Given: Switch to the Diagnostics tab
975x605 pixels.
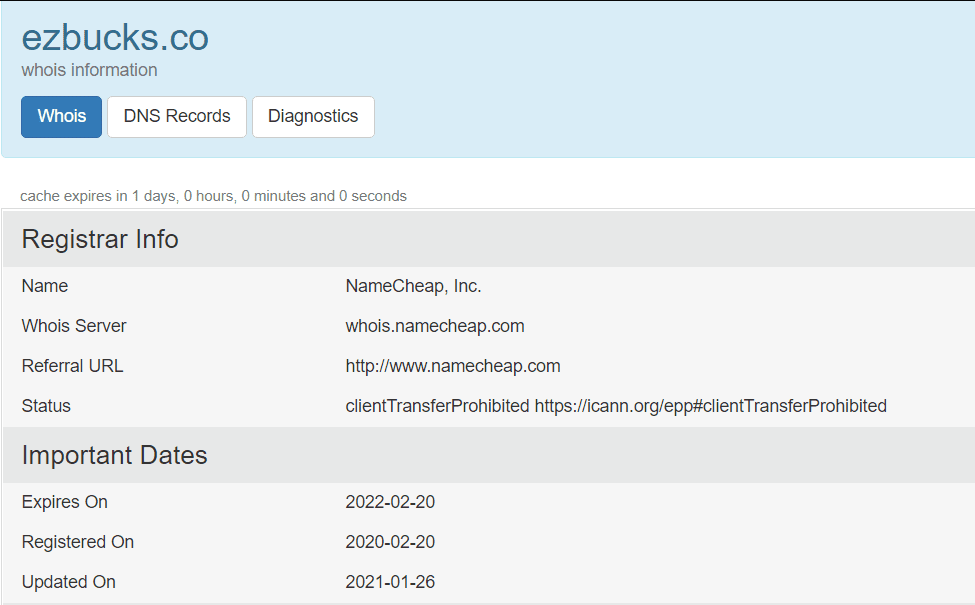Looking at the screenshot, I should tap(313, 116).
